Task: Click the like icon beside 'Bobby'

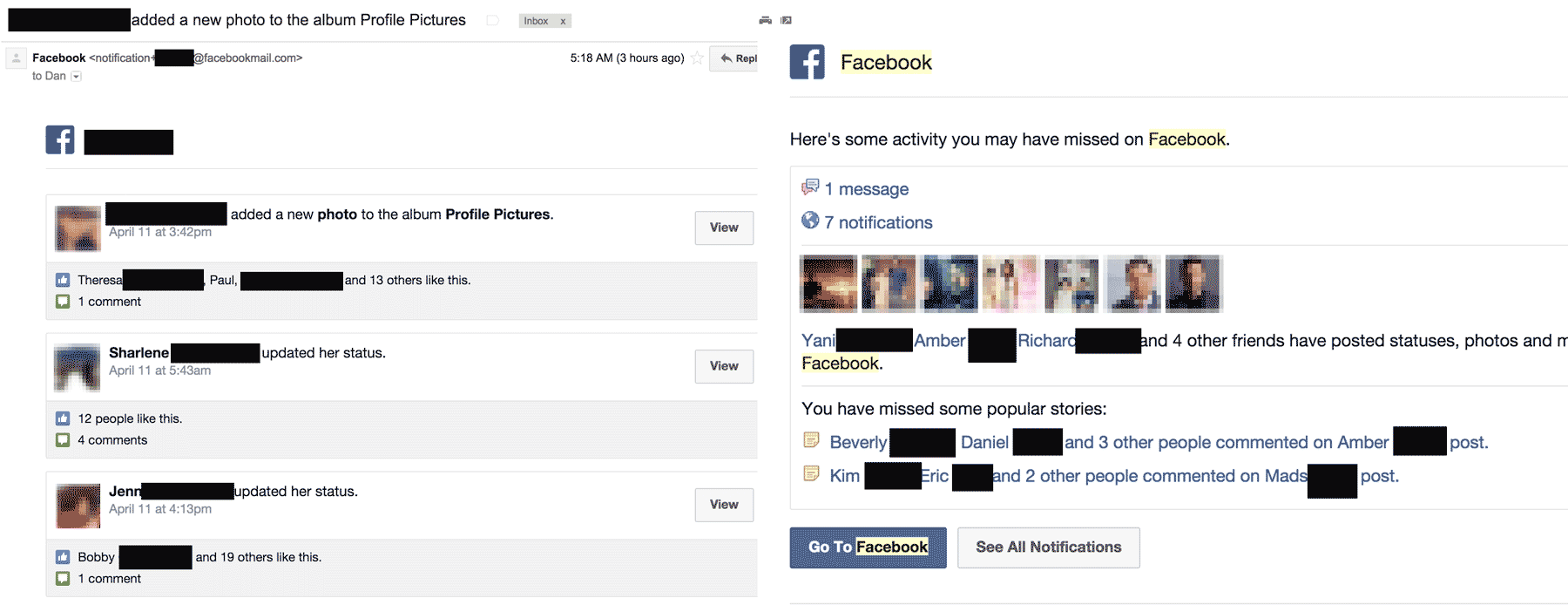Action: point(63,557)
